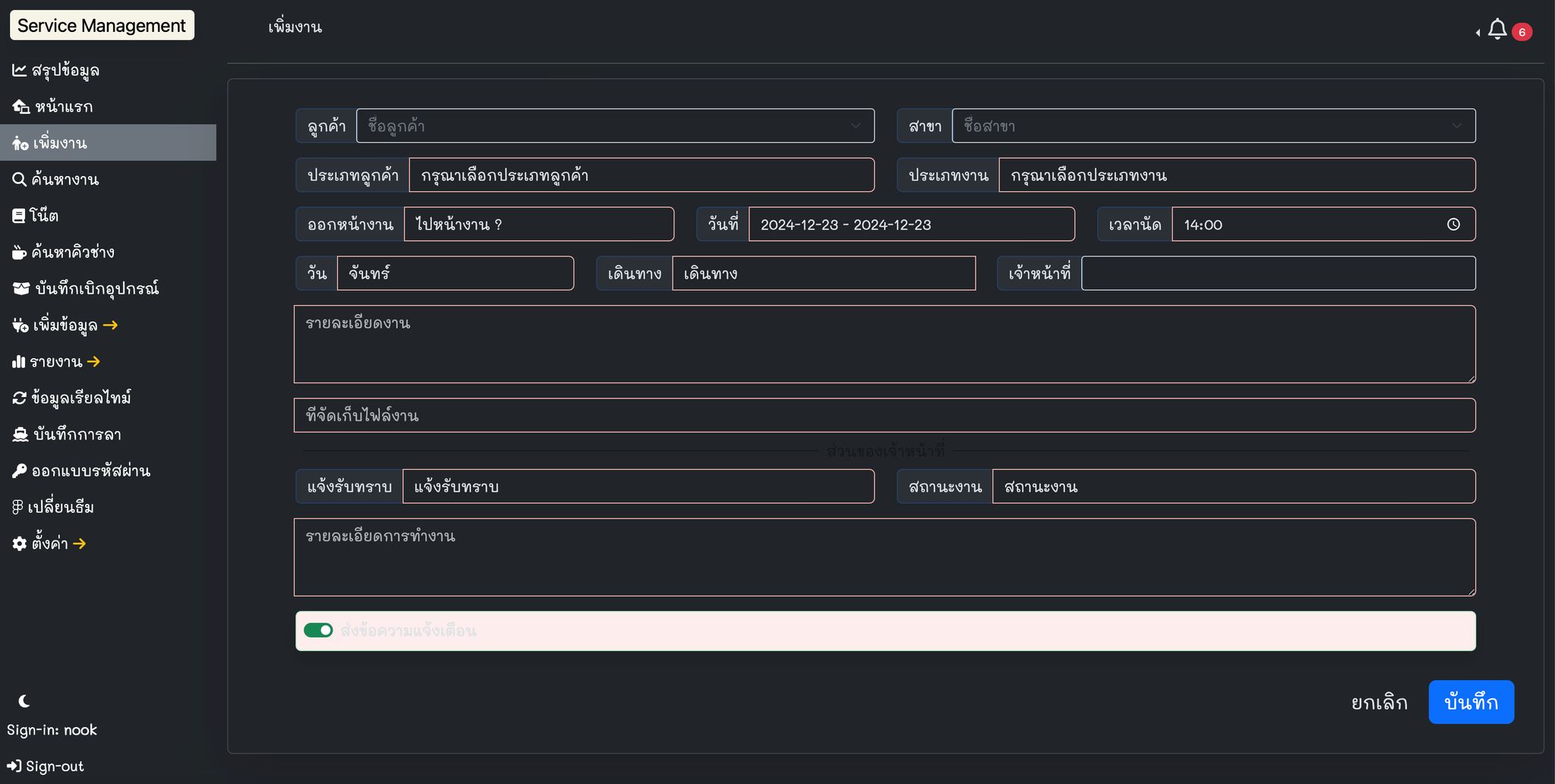Click the รายละเอียดงาน text area
The height and width of the screenshot is (784, 1555).
(x=885, y=344)
